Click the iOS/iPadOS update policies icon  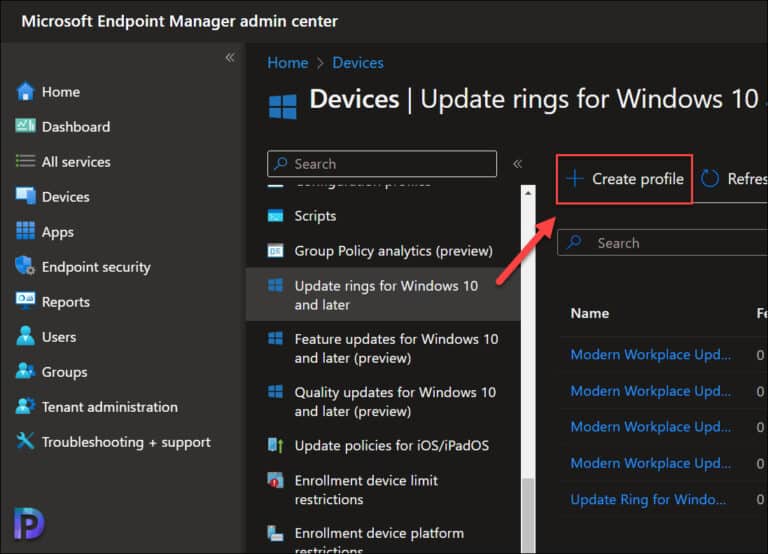pyautogui.click(x=275, y=445)
